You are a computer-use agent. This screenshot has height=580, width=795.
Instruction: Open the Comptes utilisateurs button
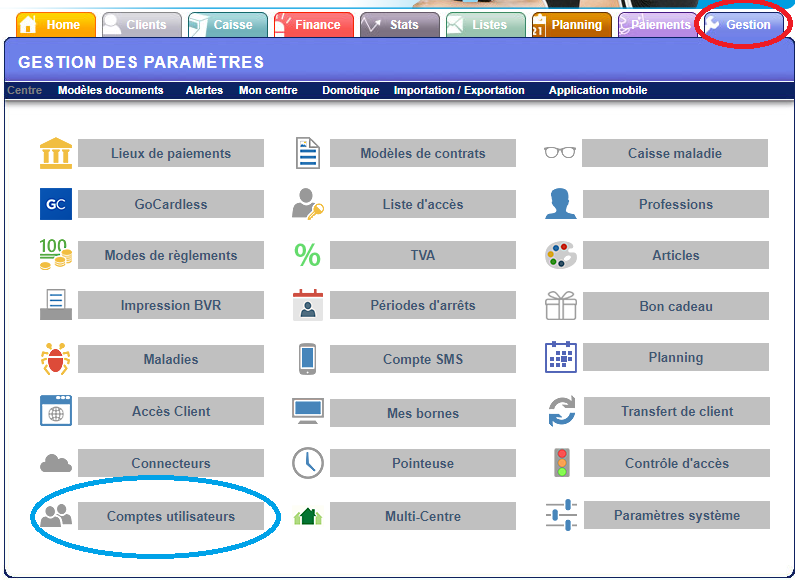point(171,516)
